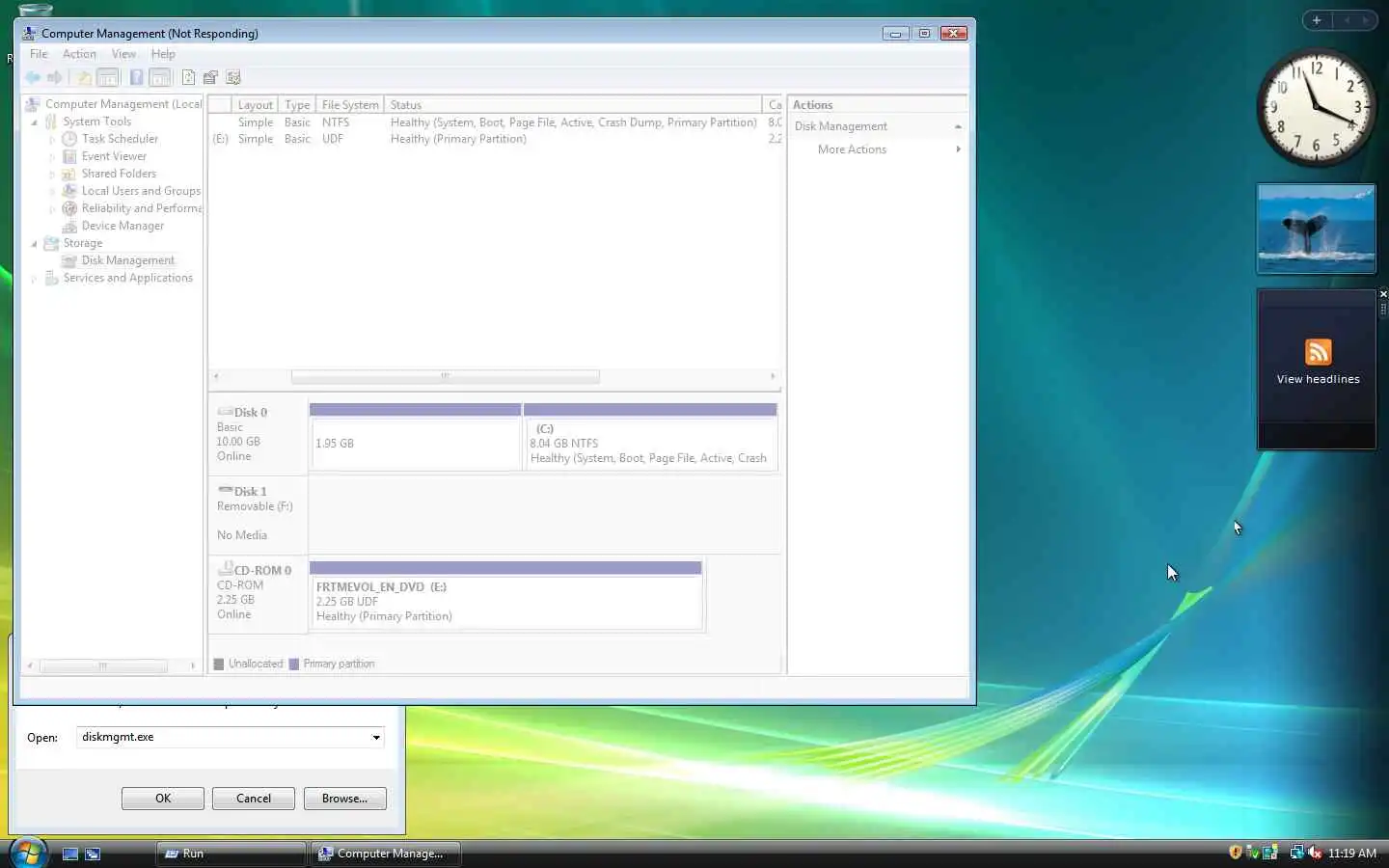Viewport: 1389px width, 868px height.
Task: Click Computer Management taskbar button
Action: 385,854
